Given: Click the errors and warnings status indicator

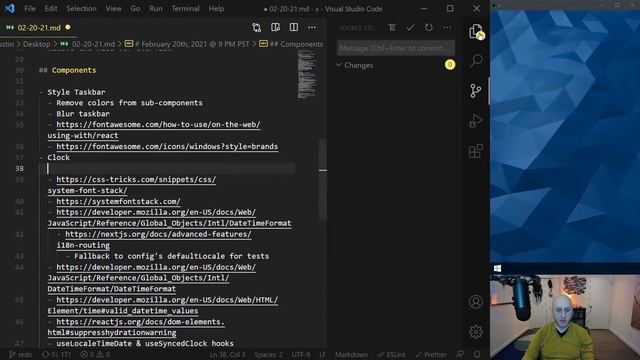Looking at the screenshot, I should tap(95, 355).
